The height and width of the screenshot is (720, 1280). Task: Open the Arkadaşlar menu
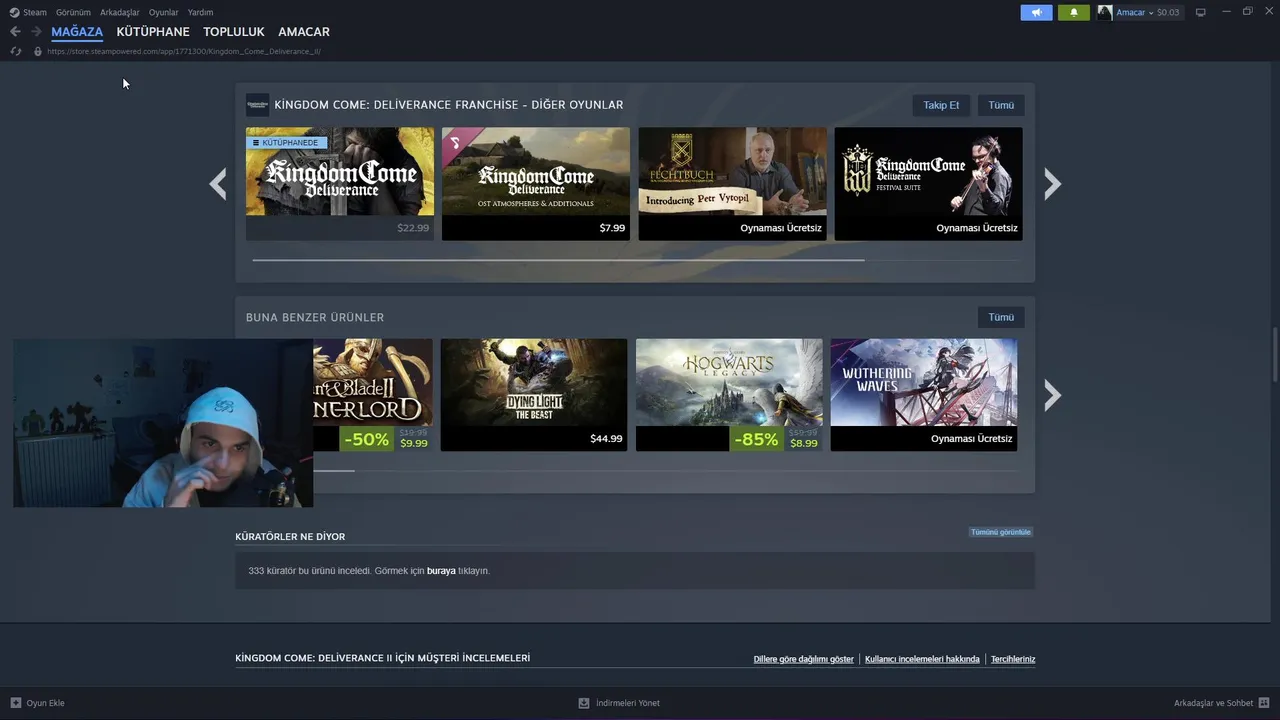click(x=120, y=12)
